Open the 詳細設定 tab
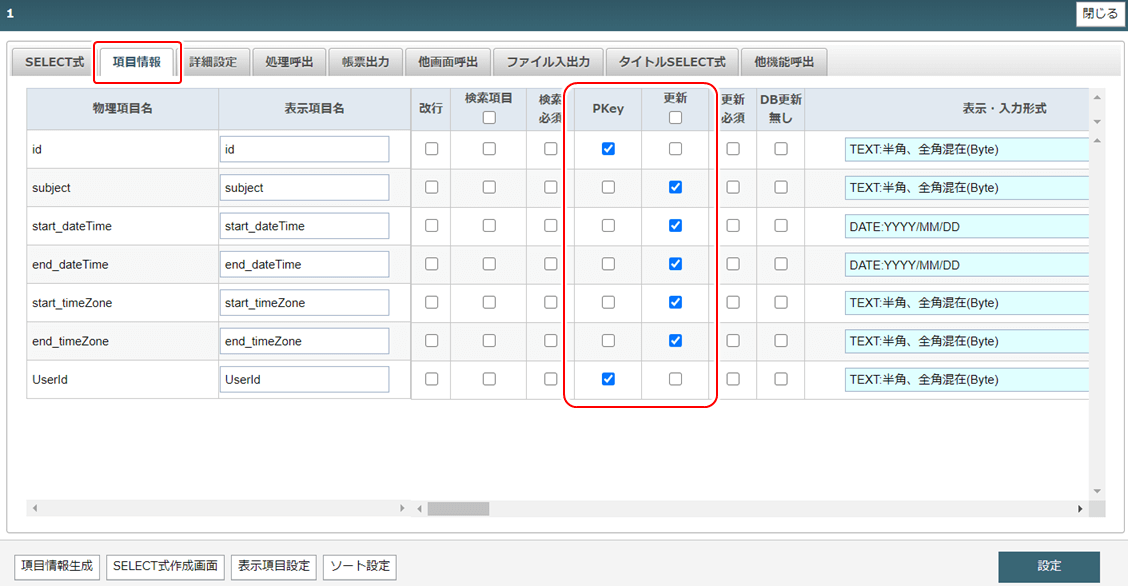 click(x=213, y=62)
